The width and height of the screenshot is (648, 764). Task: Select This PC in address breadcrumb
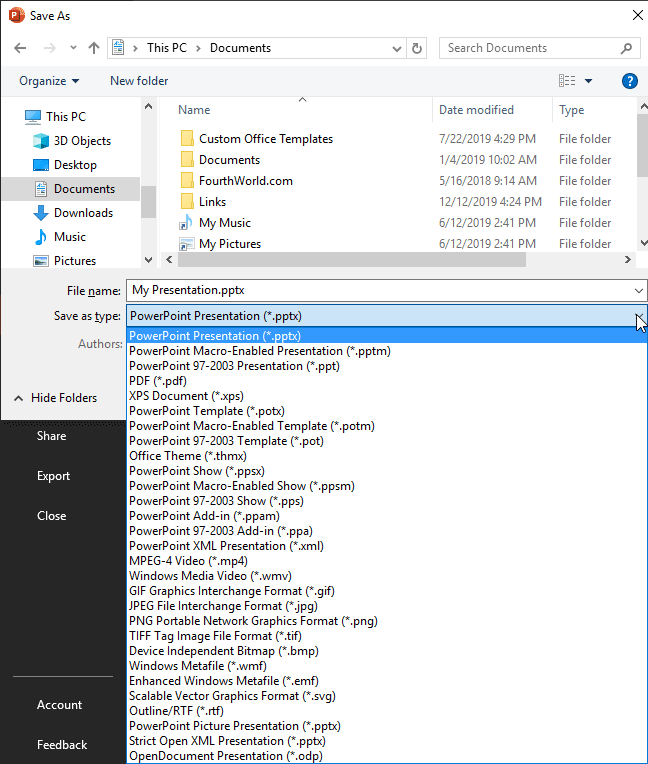coord(167,48)
